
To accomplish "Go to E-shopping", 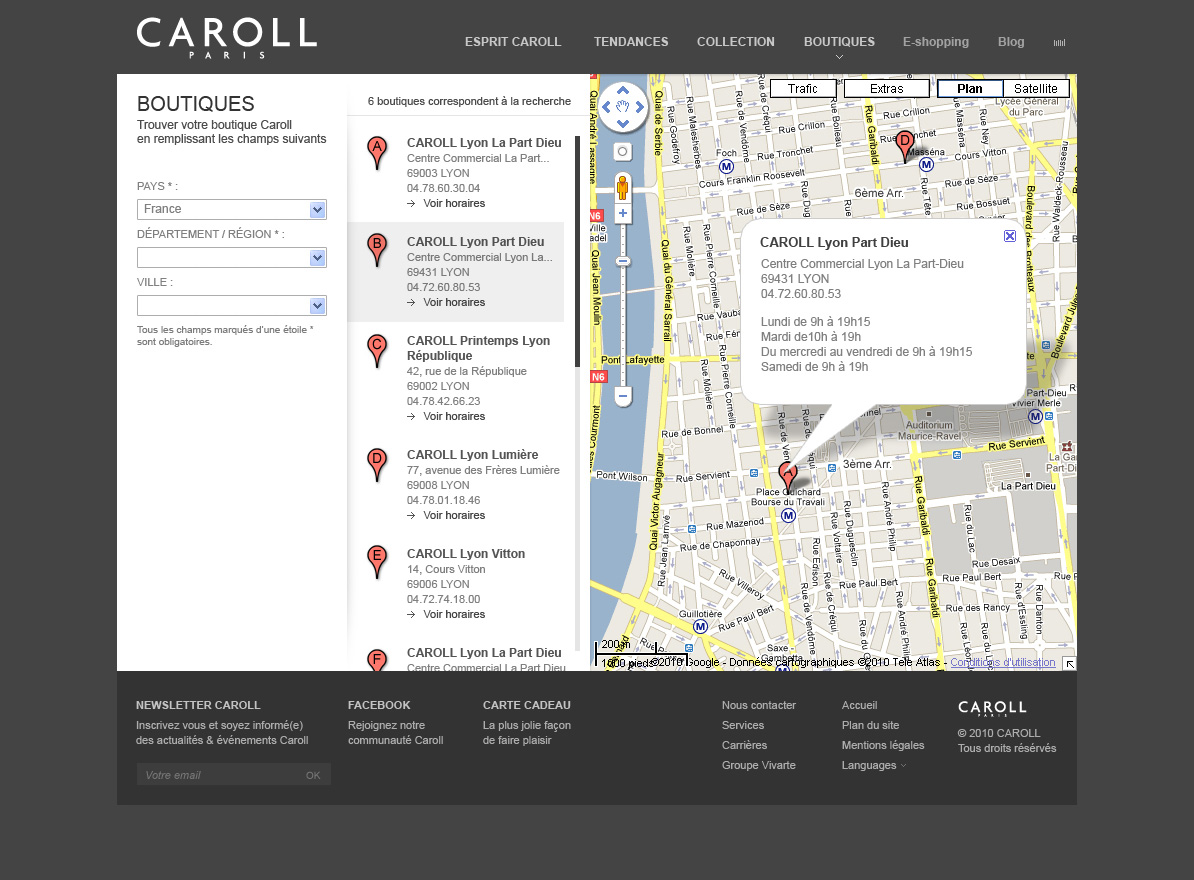I will point(936,42).
